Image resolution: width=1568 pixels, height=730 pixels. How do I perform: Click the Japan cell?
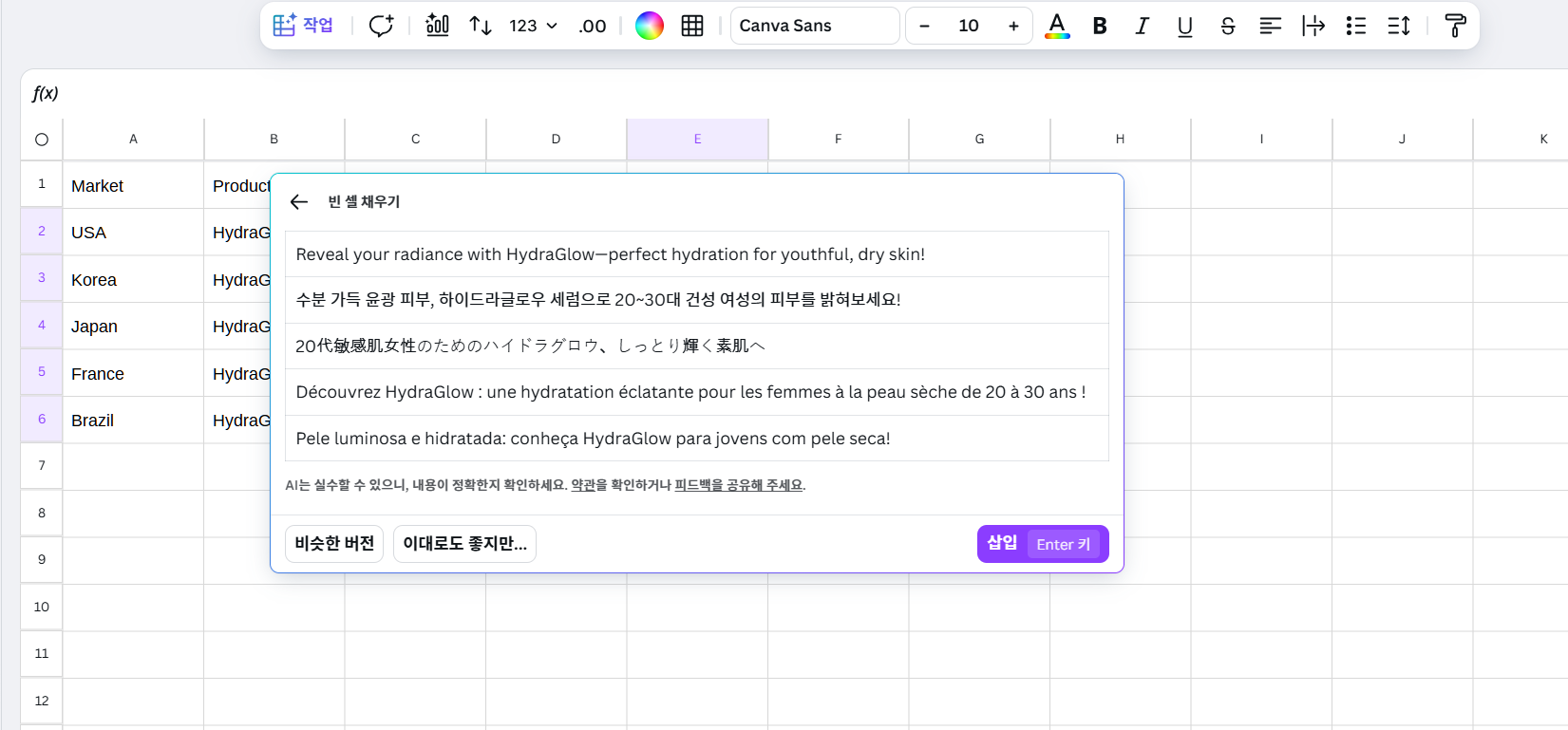point(133,327)
